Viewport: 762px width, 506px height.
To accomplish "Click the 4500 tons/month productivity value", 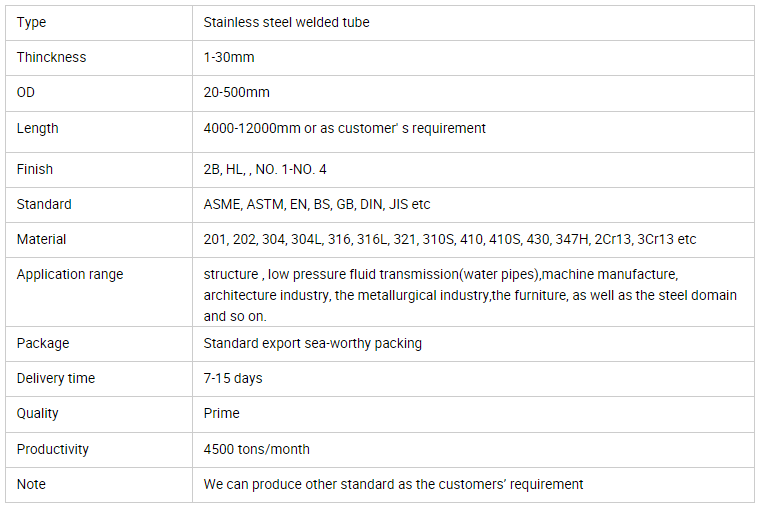I will tap(257, 449).
